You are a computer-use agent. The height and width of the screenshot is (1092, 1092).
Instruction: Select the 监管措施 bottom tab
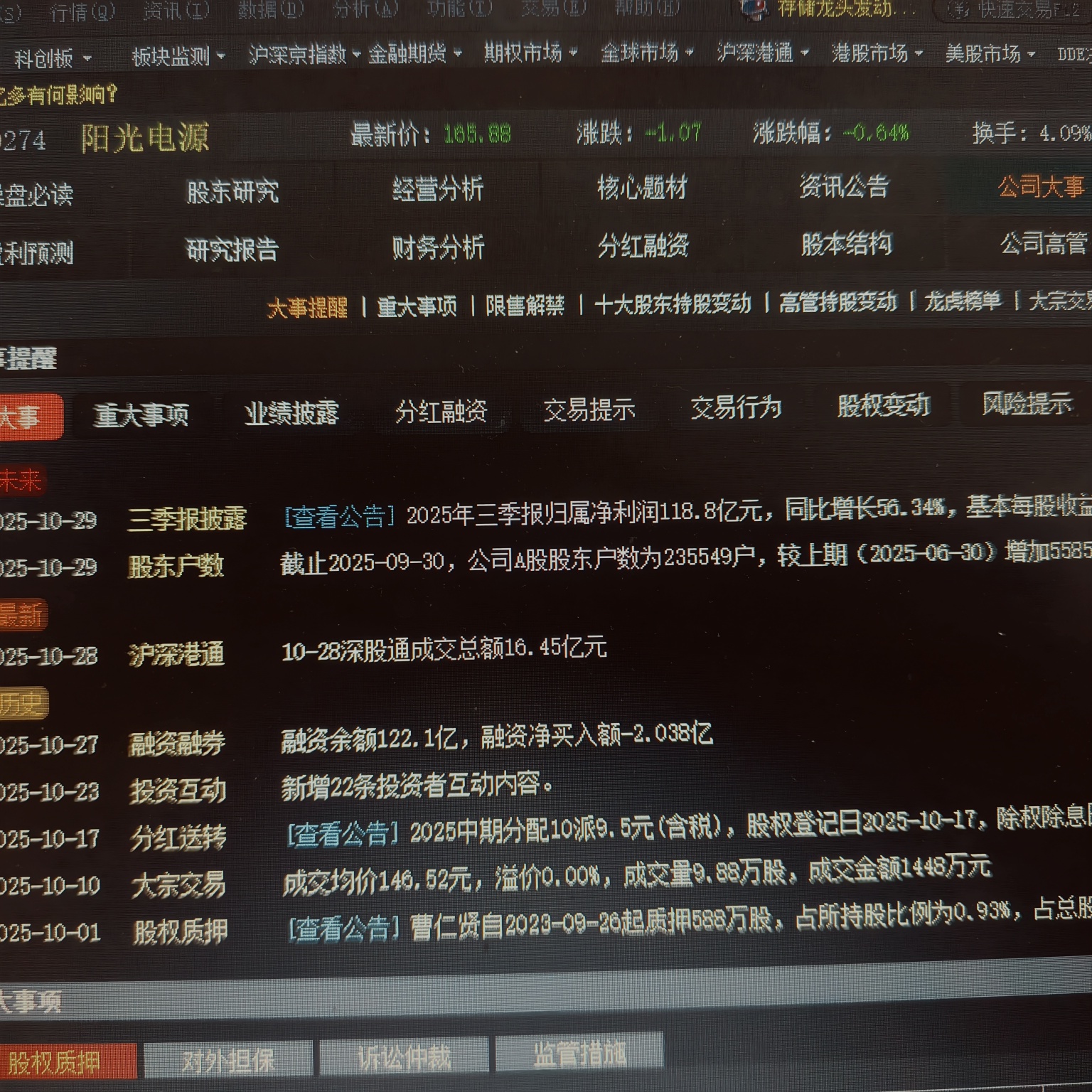[579, 1052]
